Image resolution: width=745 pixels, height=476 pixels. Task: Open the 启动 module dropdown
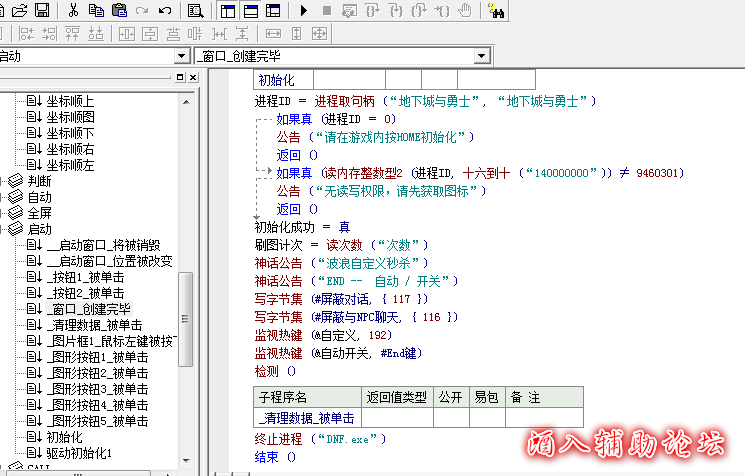pos(179,56)
